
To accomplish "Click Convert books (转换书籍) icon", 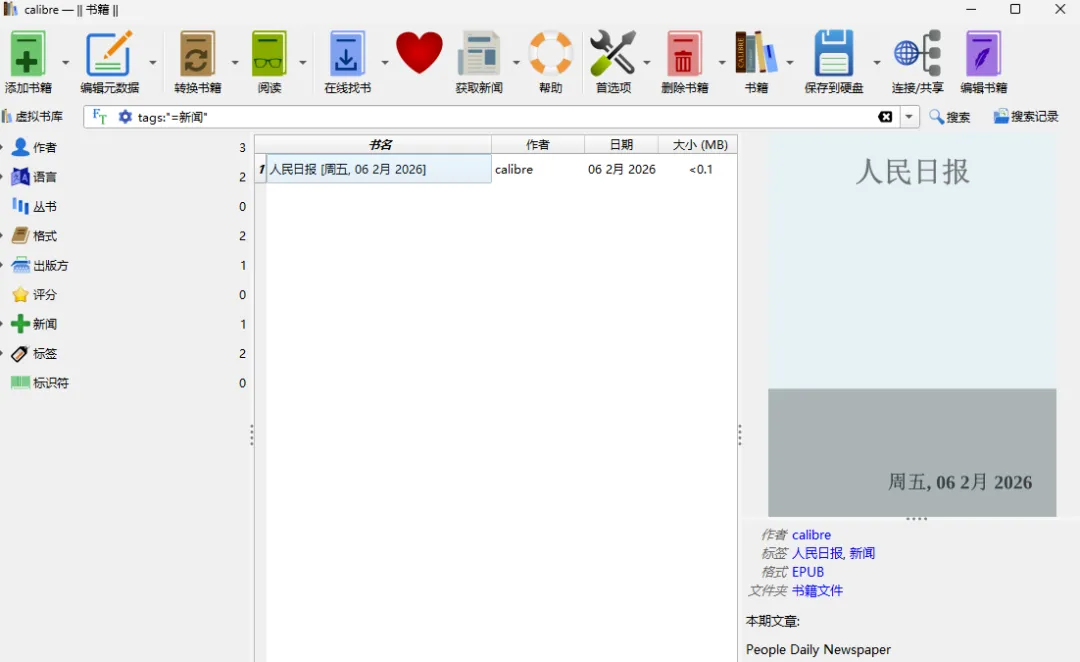I will click(197, 54).
